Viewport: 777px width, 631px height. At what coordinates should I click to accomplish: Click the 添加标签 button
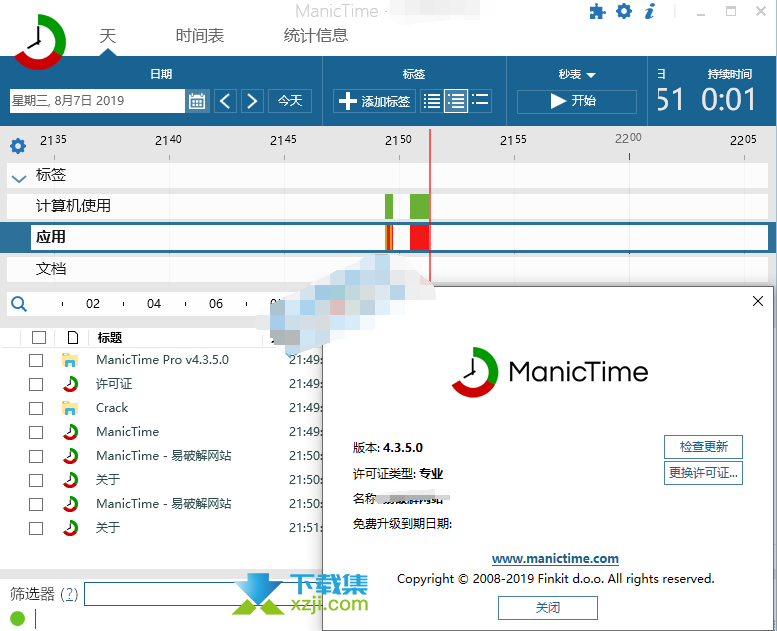pos(374,101)
